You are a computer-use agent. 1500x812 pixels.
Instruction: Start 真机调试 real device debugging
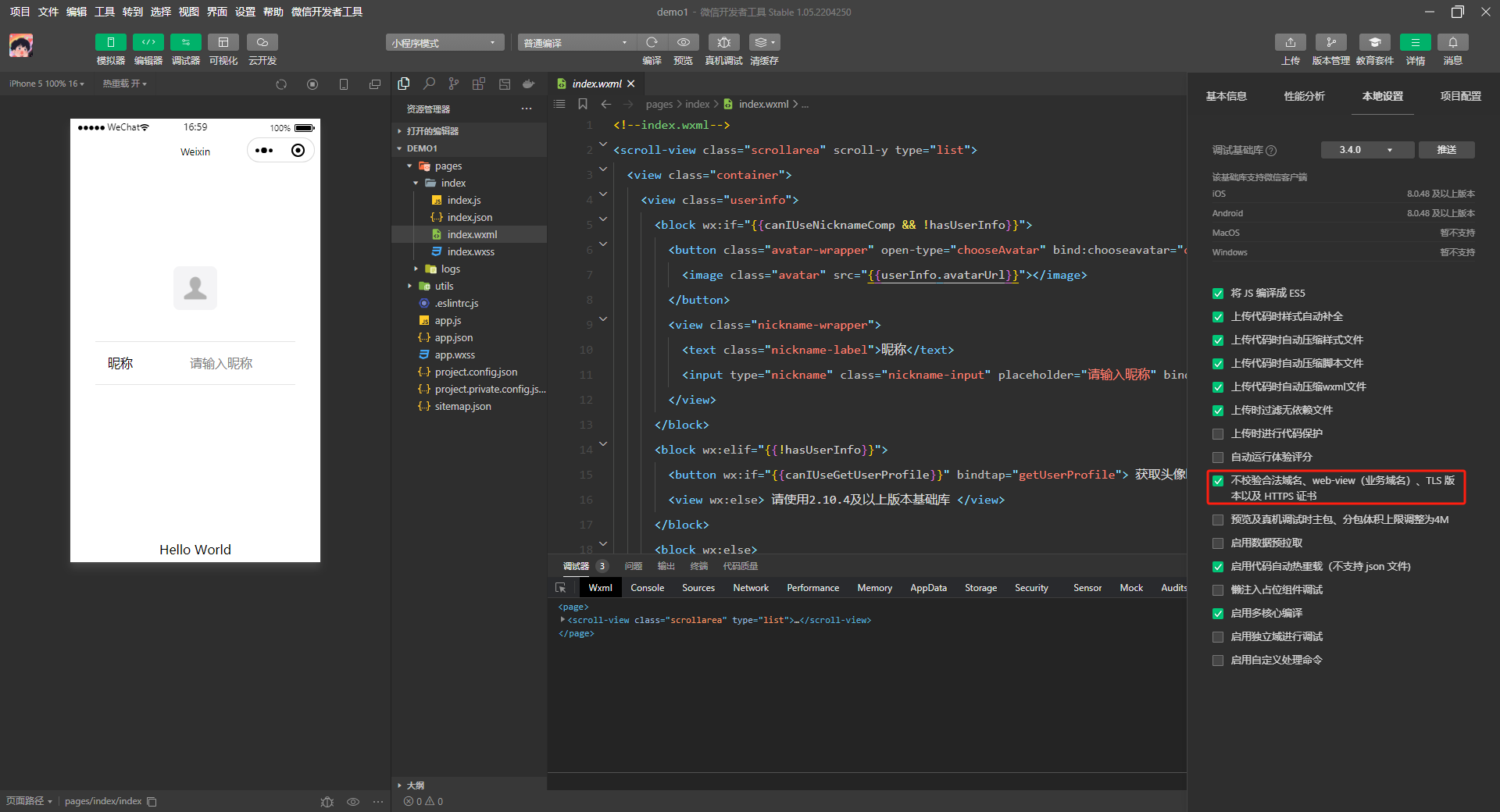pos(724,42)
